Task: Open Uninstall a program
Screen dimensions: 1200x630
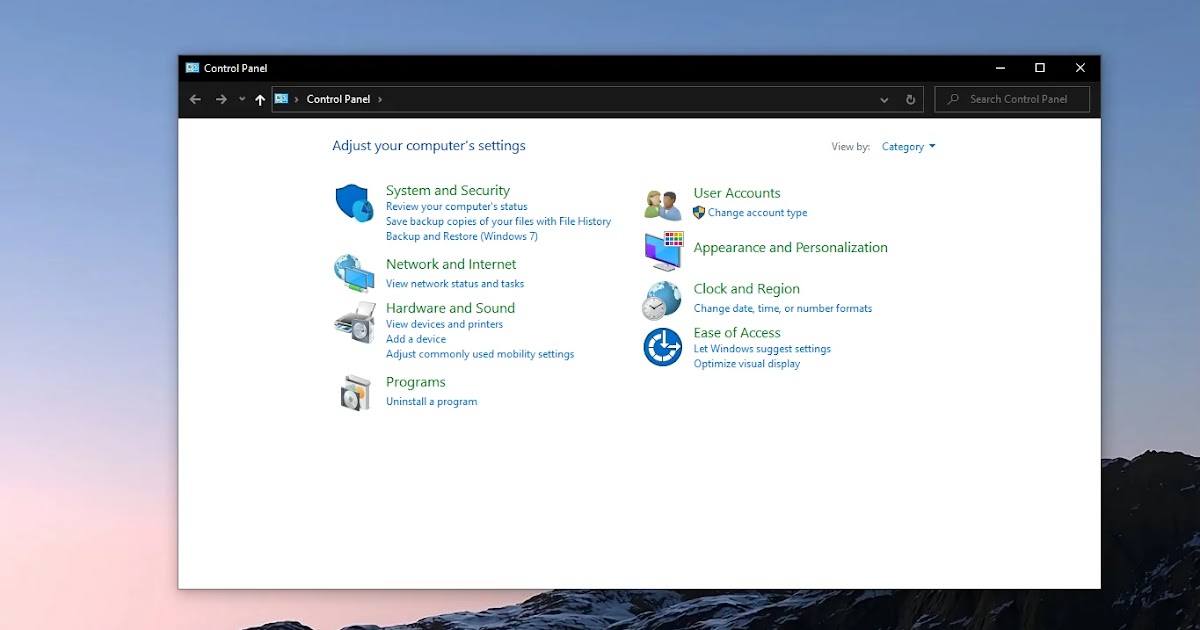Action: [431, 401]
